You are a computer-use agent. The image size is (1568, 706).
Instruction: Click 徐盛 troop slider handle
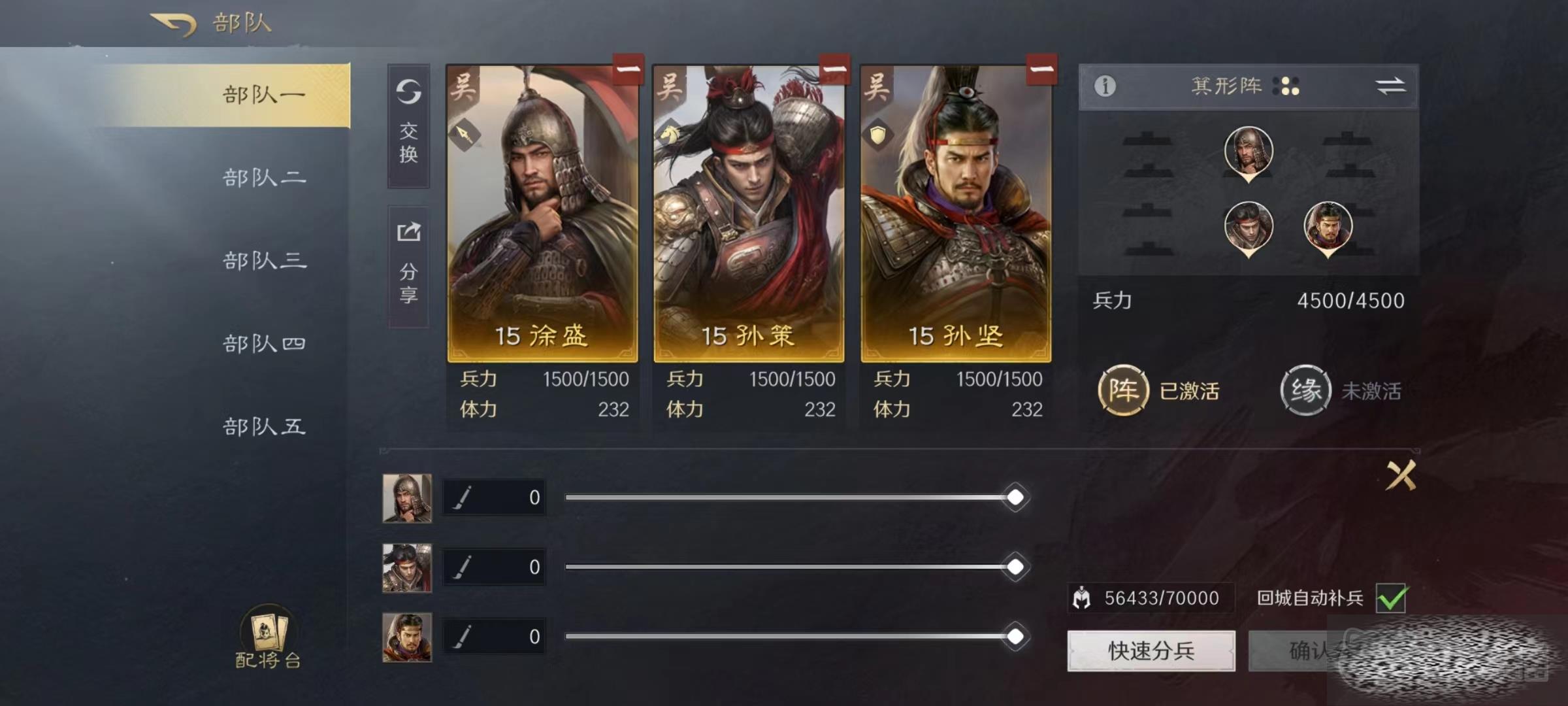(x=1015, y=497)
